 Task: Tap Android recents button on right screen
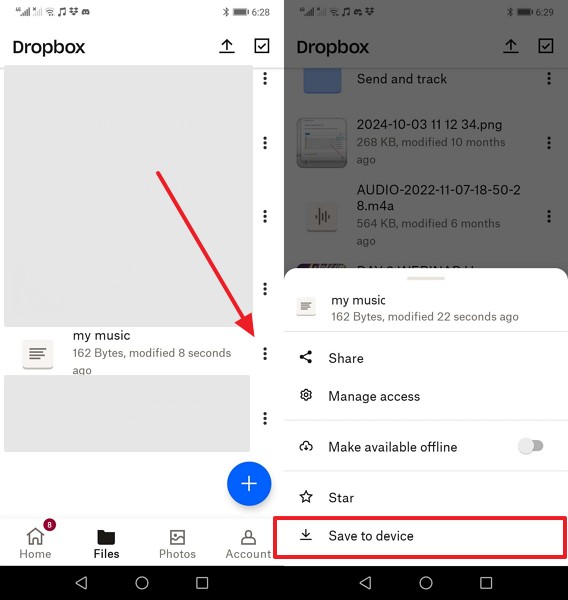[x=486, y=583]
